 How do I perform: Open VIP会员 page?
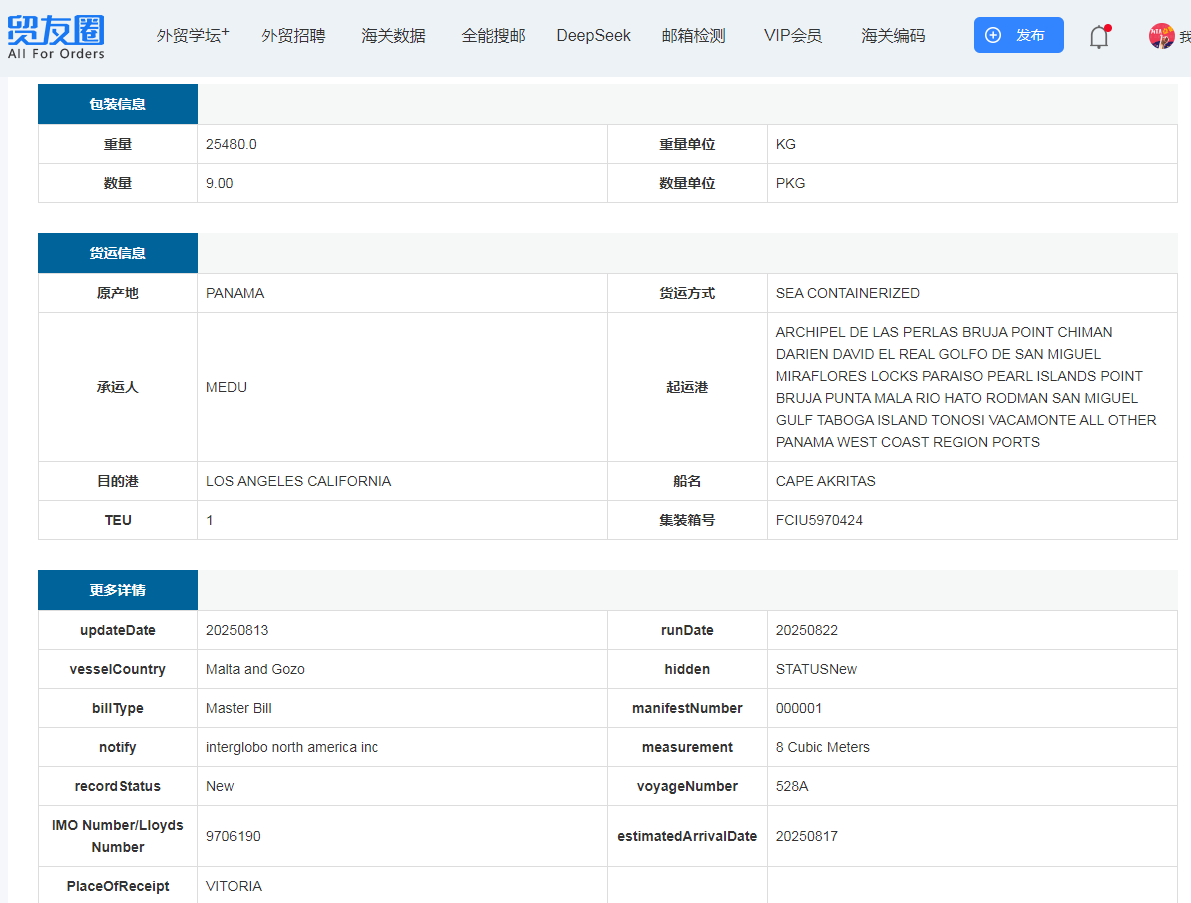click(x=792, y=36)
